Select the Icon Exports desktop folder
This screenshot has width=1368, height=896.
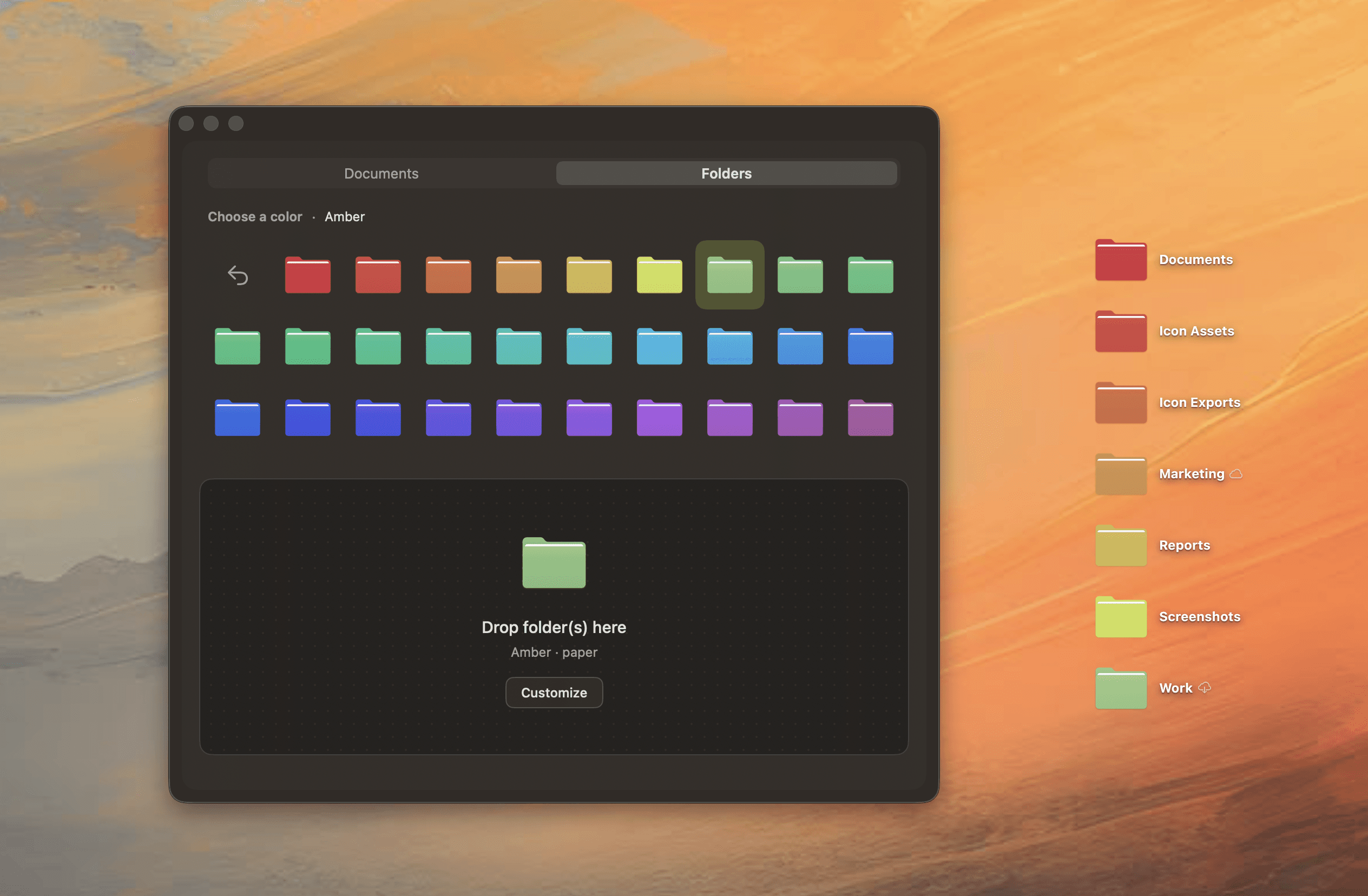(x=1120, y=403)
